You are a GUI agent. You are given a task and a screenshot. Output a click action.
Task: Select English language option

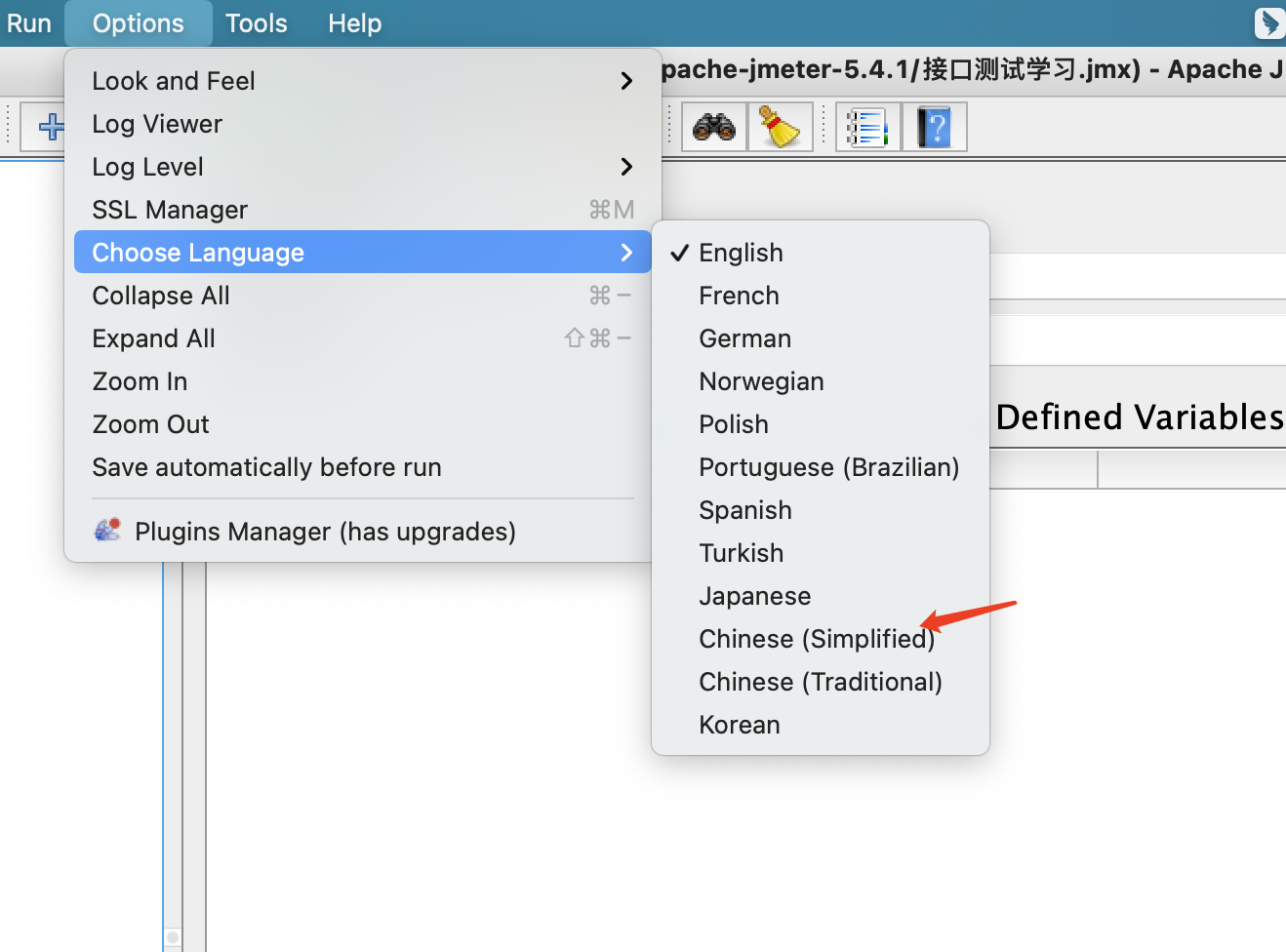(x=821, y=253)
